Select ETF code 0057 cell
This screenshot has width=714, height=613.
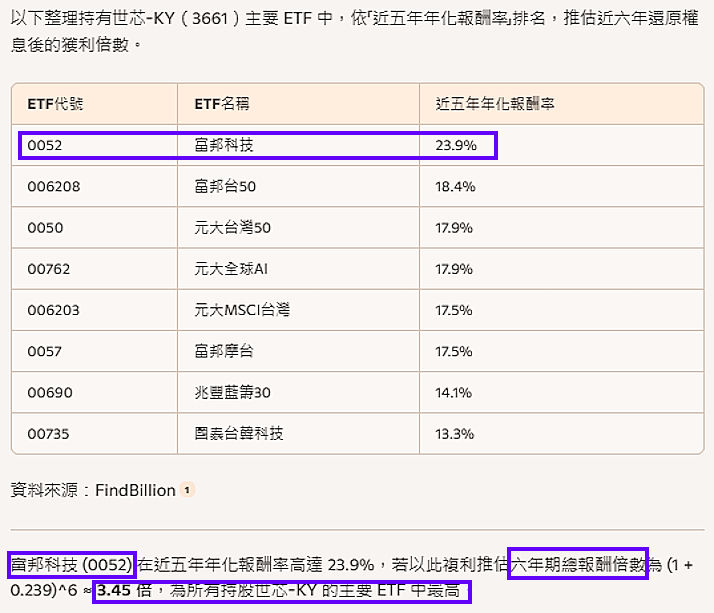click(x=95, y=351)
